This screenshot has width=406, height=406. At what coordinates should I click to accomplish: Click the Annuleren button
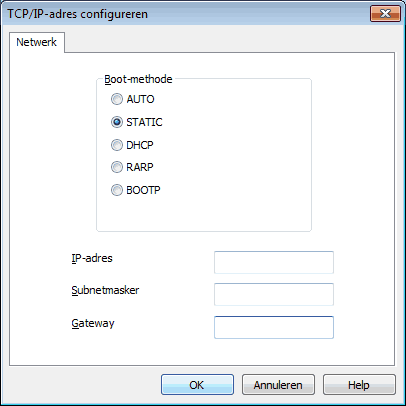pyautogui.click(x=278, y=385)
